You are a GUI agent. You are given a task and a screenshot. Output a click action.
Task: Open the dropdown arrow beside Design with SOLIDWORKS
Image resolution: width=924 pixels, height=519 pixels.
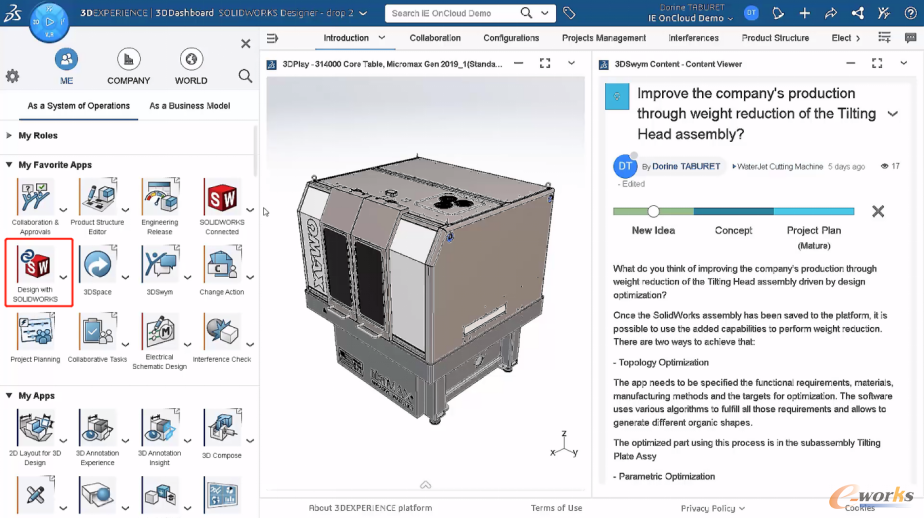click(63, 277)
